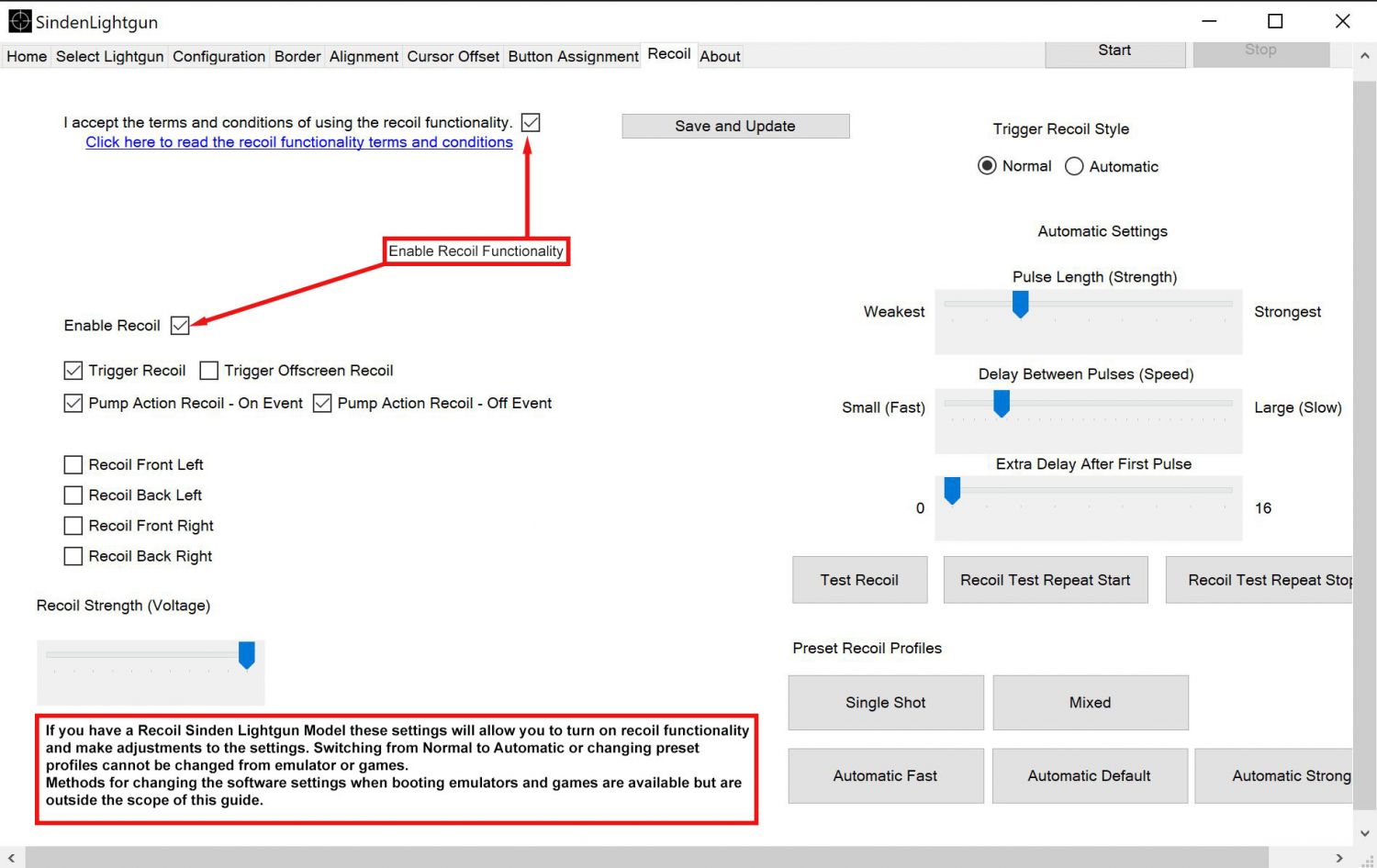1377x868 pixels.
Task: Check the Recoil Front Left option
Action: pyautogui.click(x=73, y=465)
